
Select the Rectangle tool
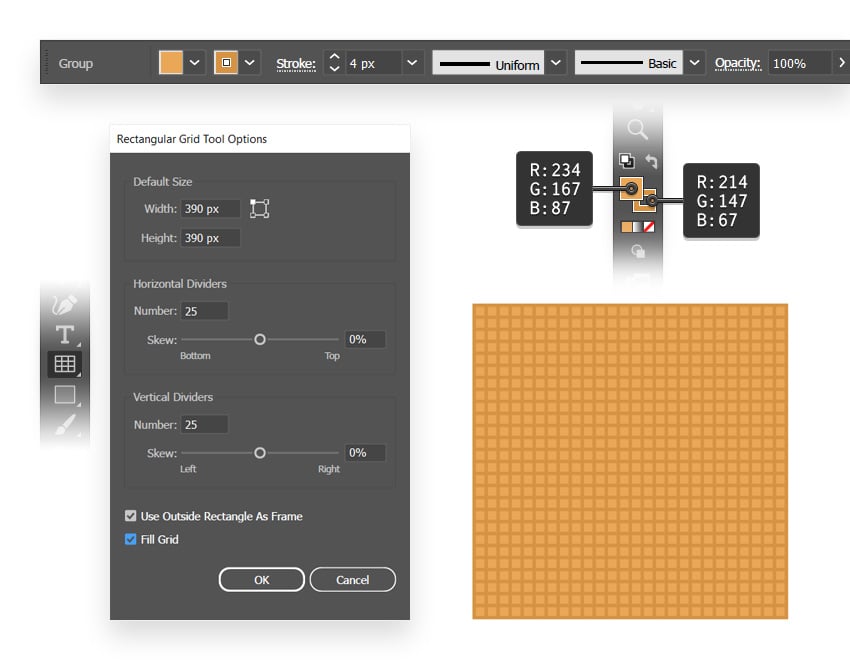pyautogui.click(x=65, y=394)
